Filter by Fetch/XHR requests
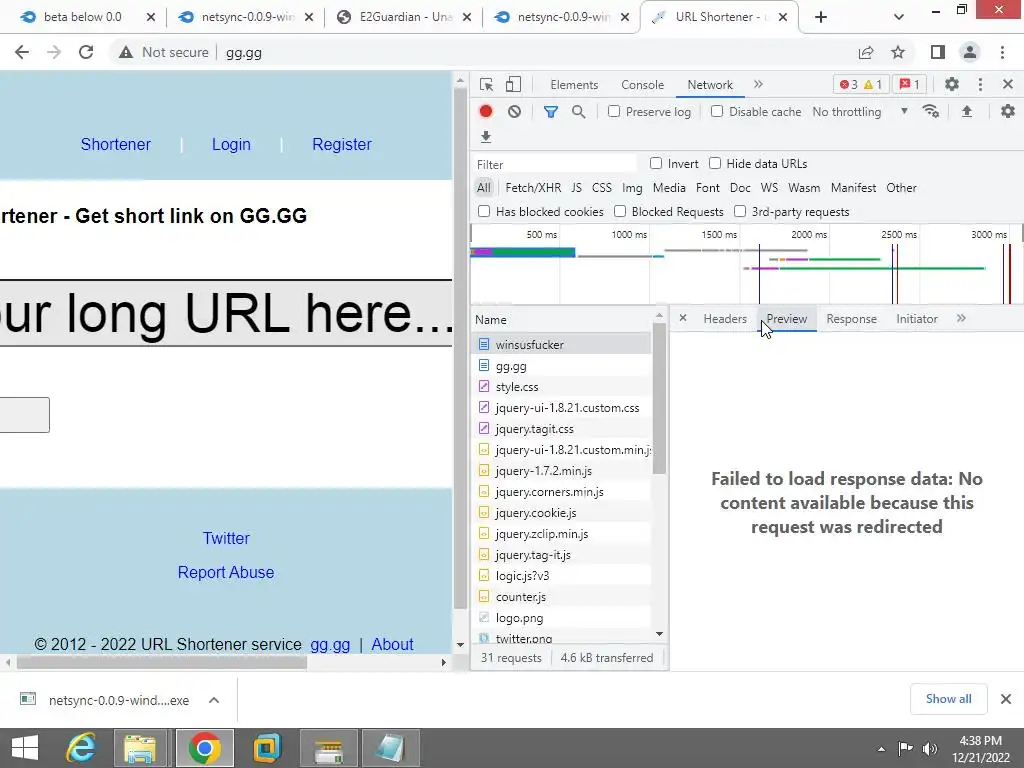1024x768 pixels. pos(533,187)
